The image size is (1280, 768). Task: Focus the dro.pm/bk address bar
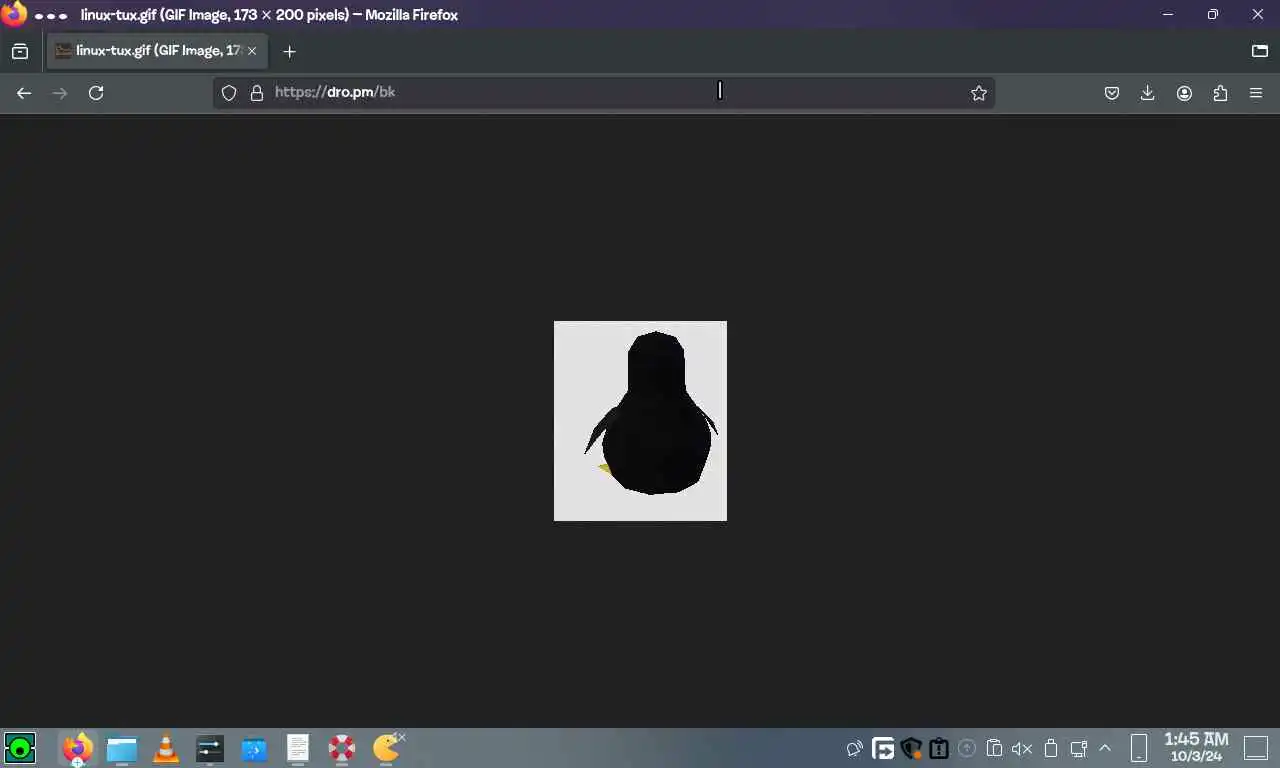(x=604, y=93)
